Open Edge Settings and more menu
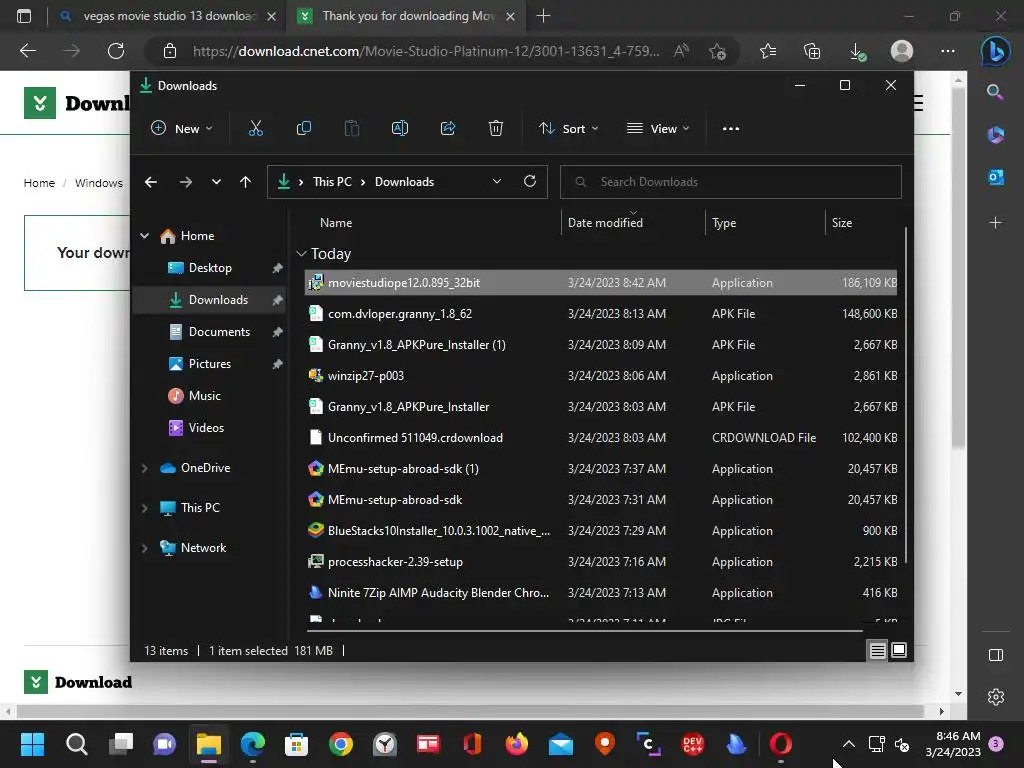1024x768 pixels. click(x=948, y=51)
